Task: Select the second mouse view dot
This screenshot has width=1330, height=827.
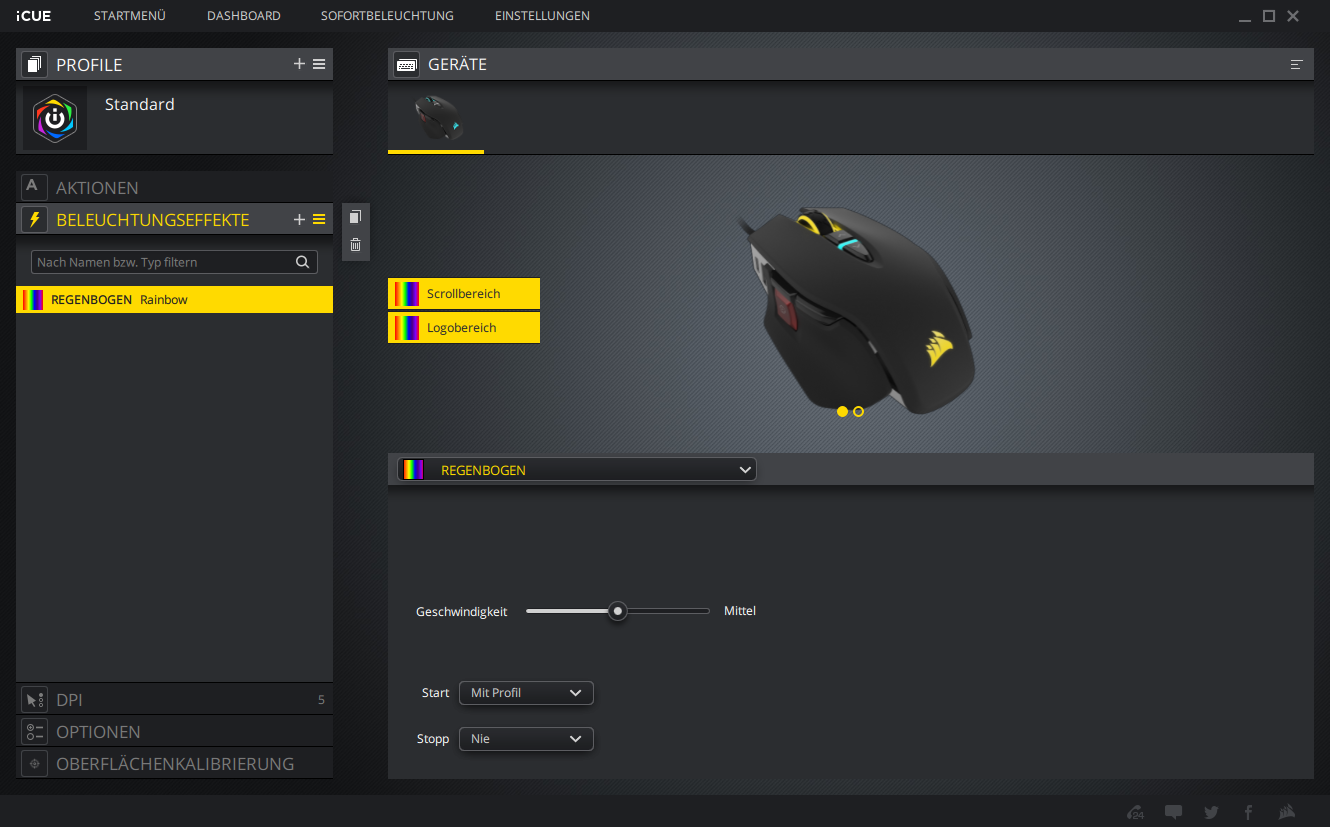Action: [858, 411]
